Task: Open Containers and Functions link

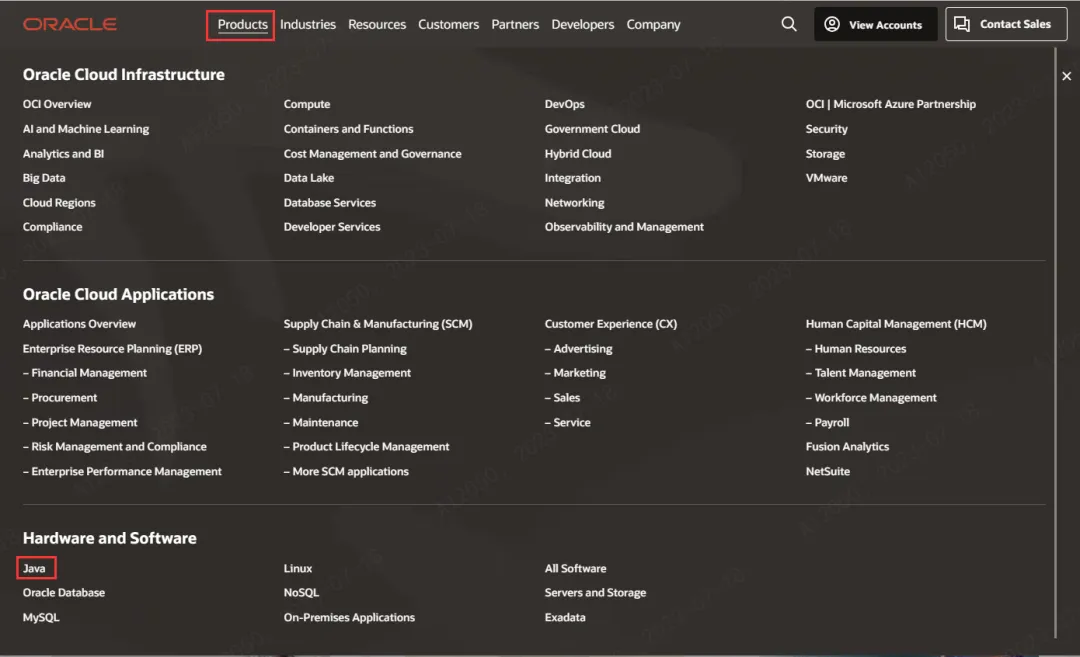Action: pyautogui.click(x=348, y=129)
